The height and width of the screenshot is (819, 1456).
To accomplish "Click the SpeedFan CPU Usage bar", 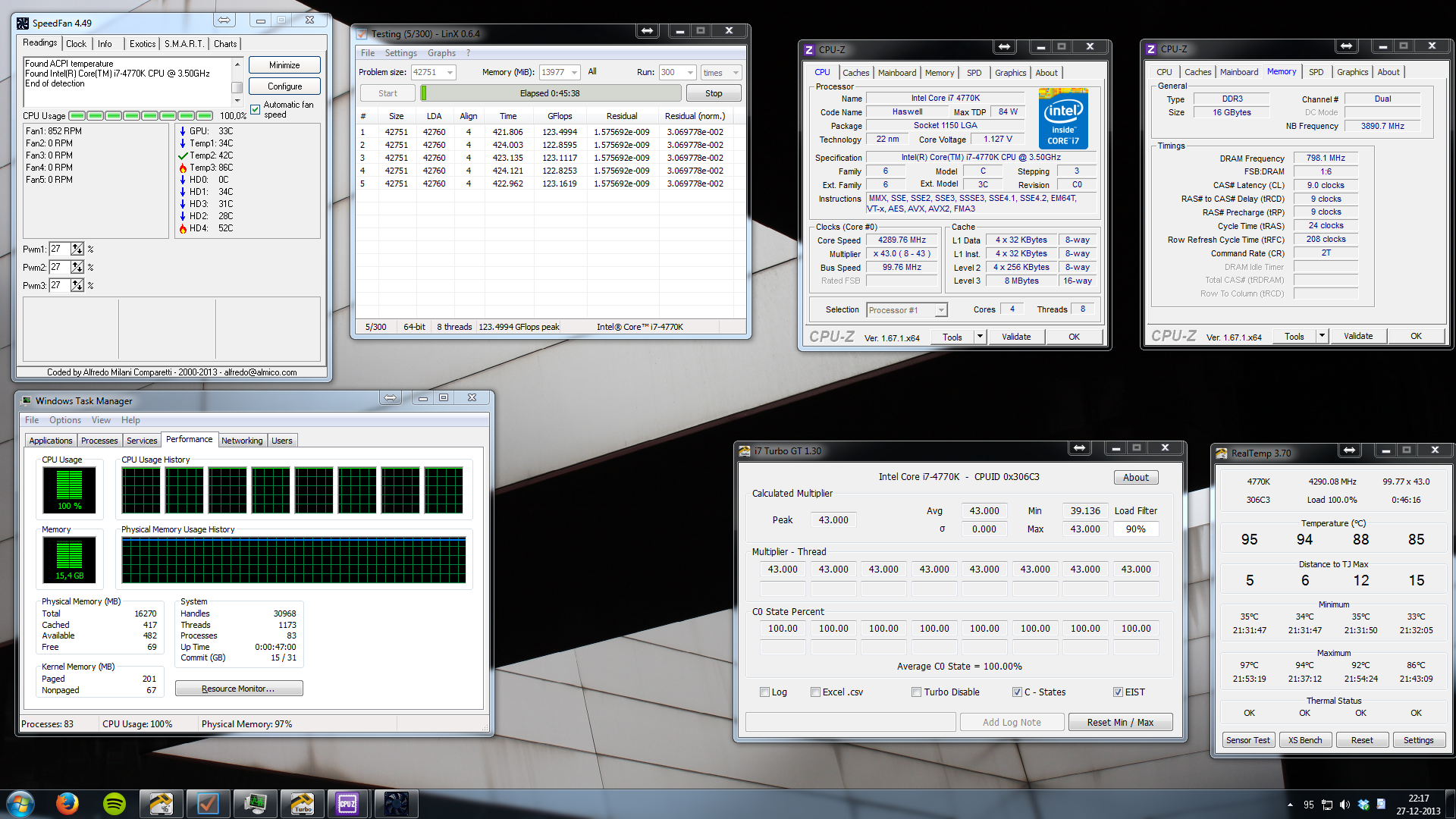I will click(x=141, y=116).
